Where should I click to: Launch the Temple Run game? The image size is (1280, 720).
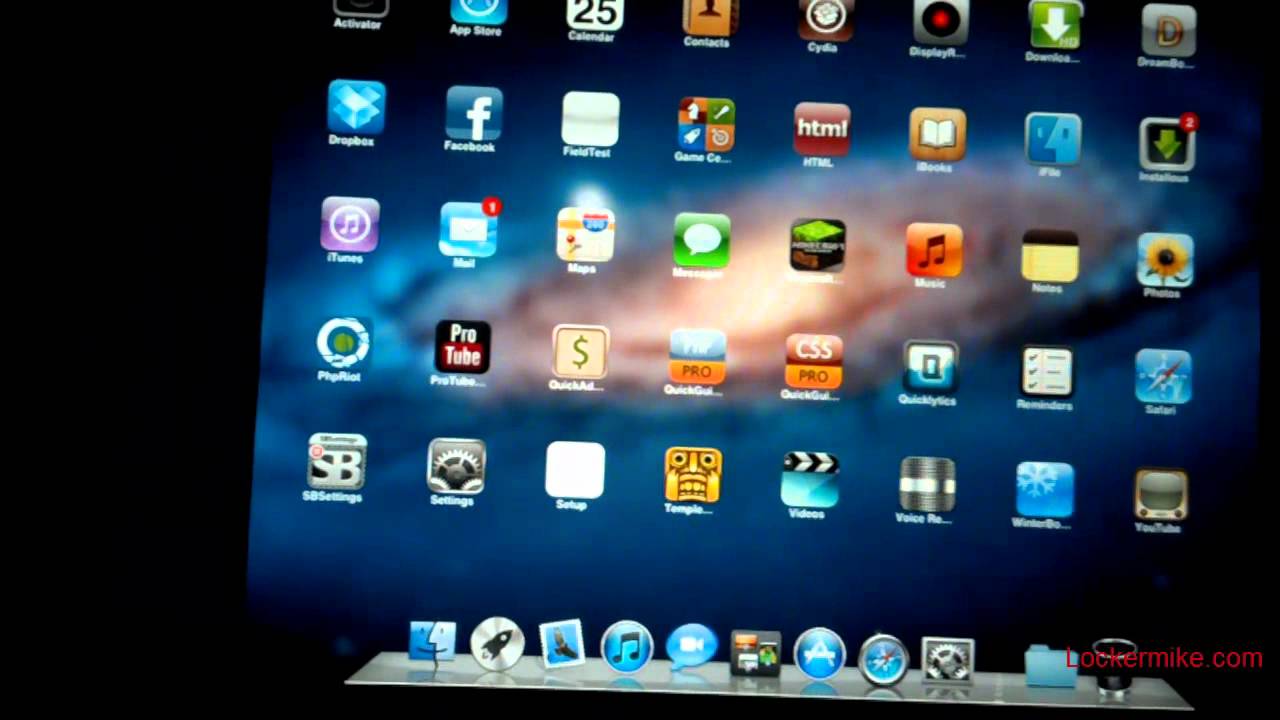(692, 475)
